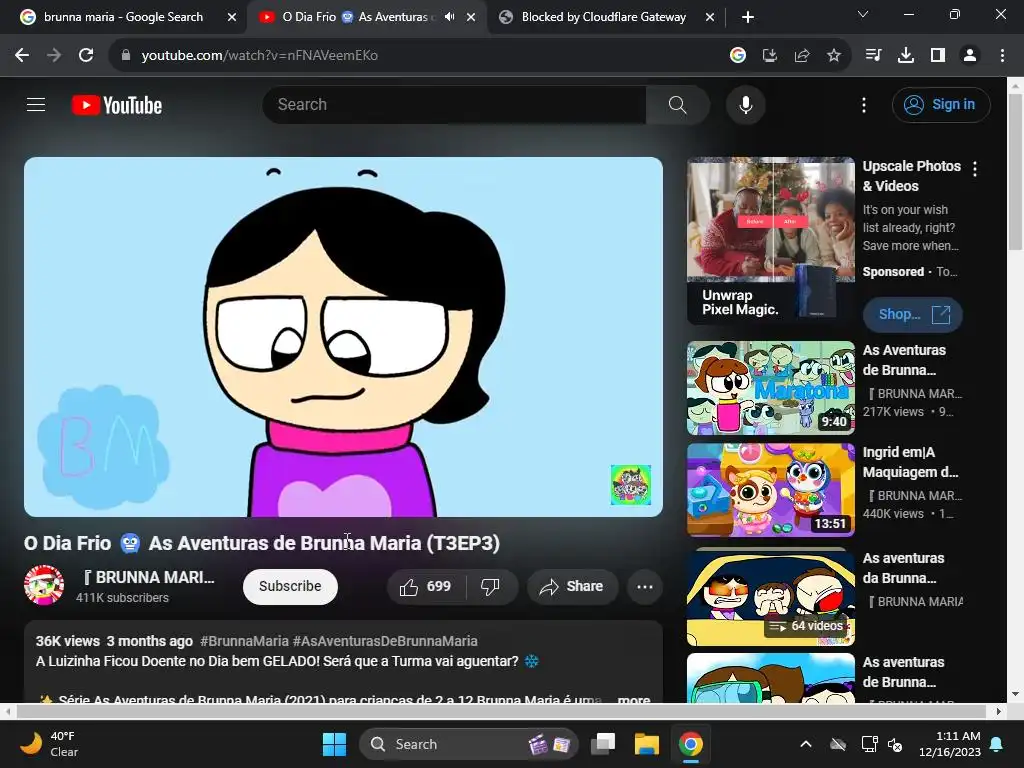The image size is (1024, 768).
Task: Click the #AsAventurasDeBrunnaMaria hashtag
Action: [x=385, y=641]
